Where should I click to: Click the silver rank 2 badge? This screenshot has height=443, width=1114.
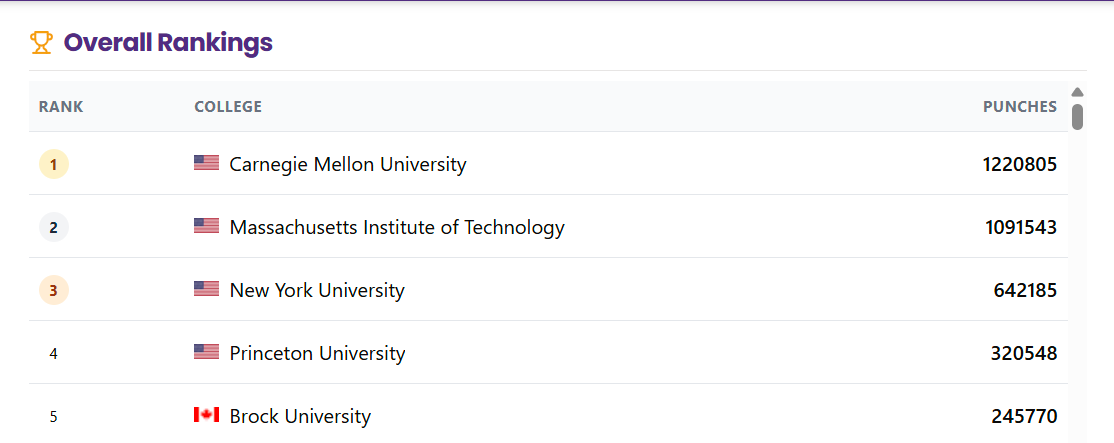click(x=54, y=227)
